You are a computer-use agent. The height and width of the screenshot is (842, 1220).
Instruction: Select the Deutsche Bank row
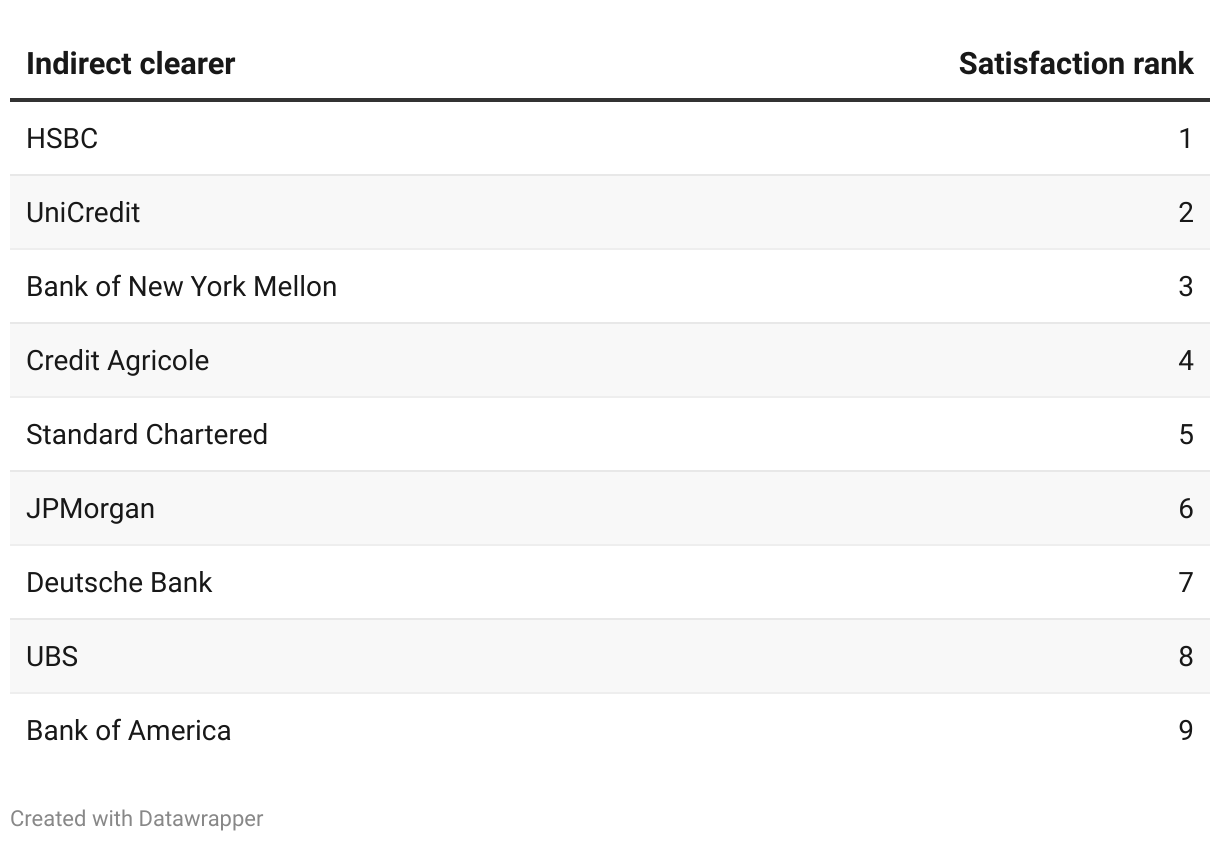click(119, 582)
